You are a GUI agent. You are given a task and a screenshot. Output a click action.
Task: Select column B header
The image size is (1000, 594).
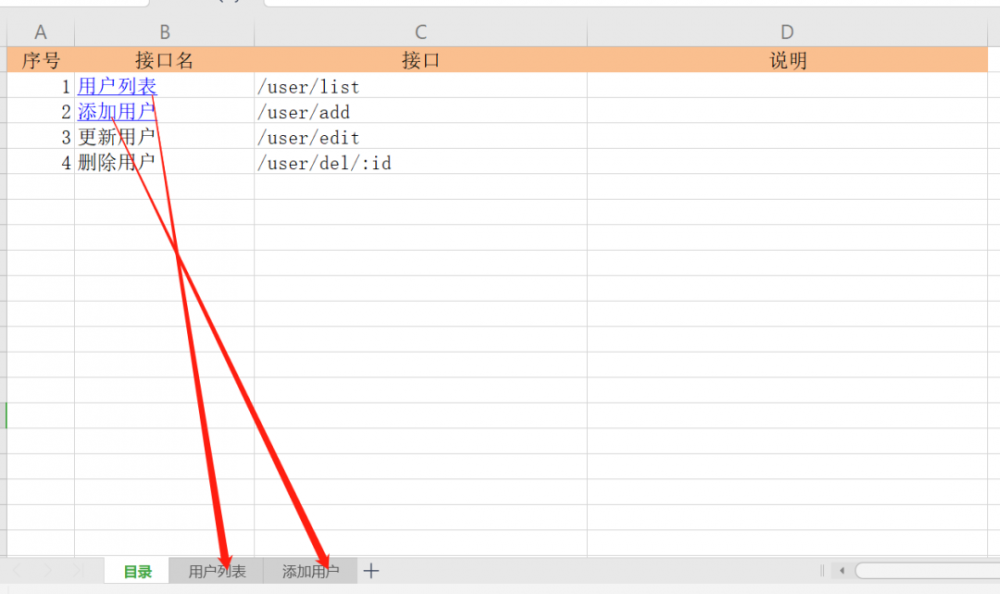click(x=164, y=33)
